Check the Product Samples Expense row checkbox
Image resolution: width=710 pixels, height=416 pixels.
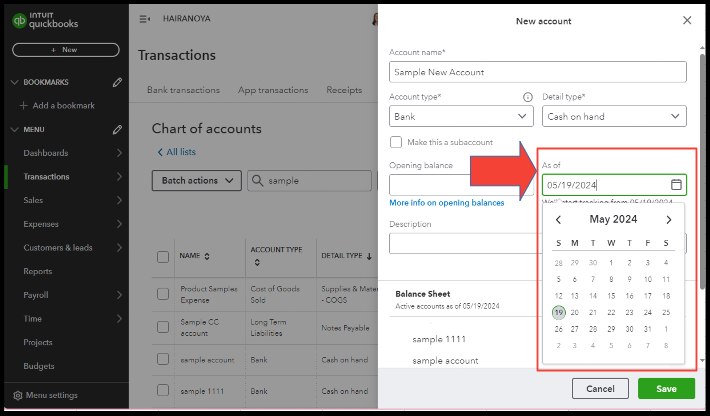coord(163,294)
